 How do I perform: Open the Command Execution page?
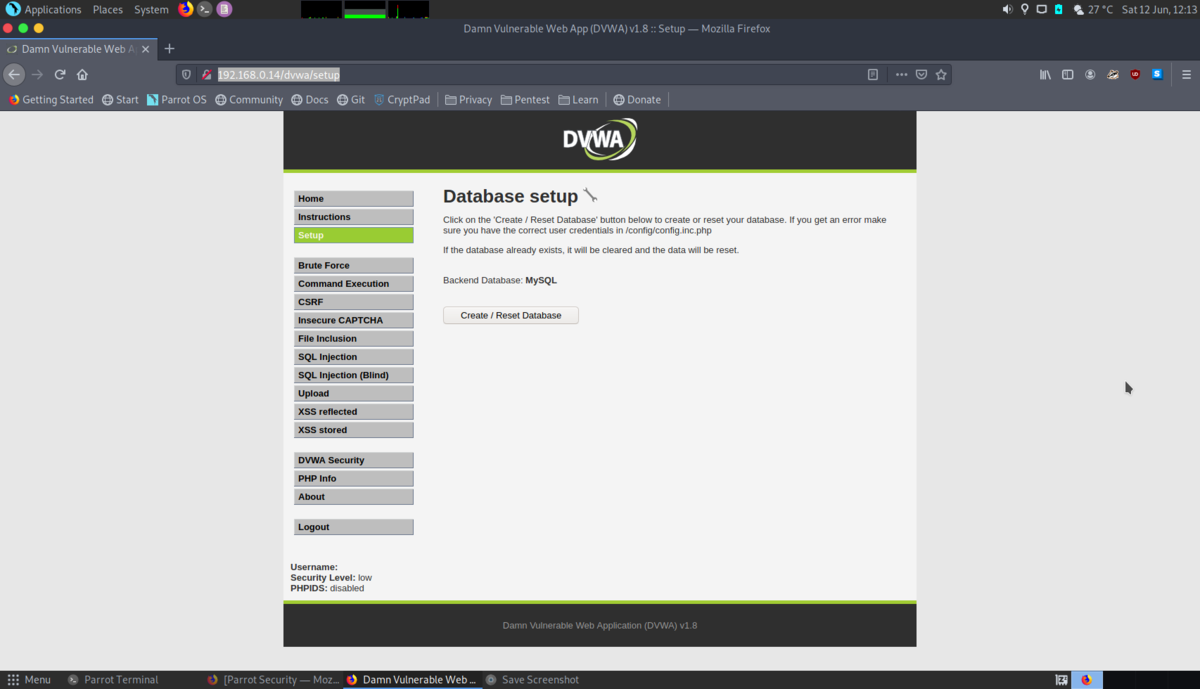[353, 283]
